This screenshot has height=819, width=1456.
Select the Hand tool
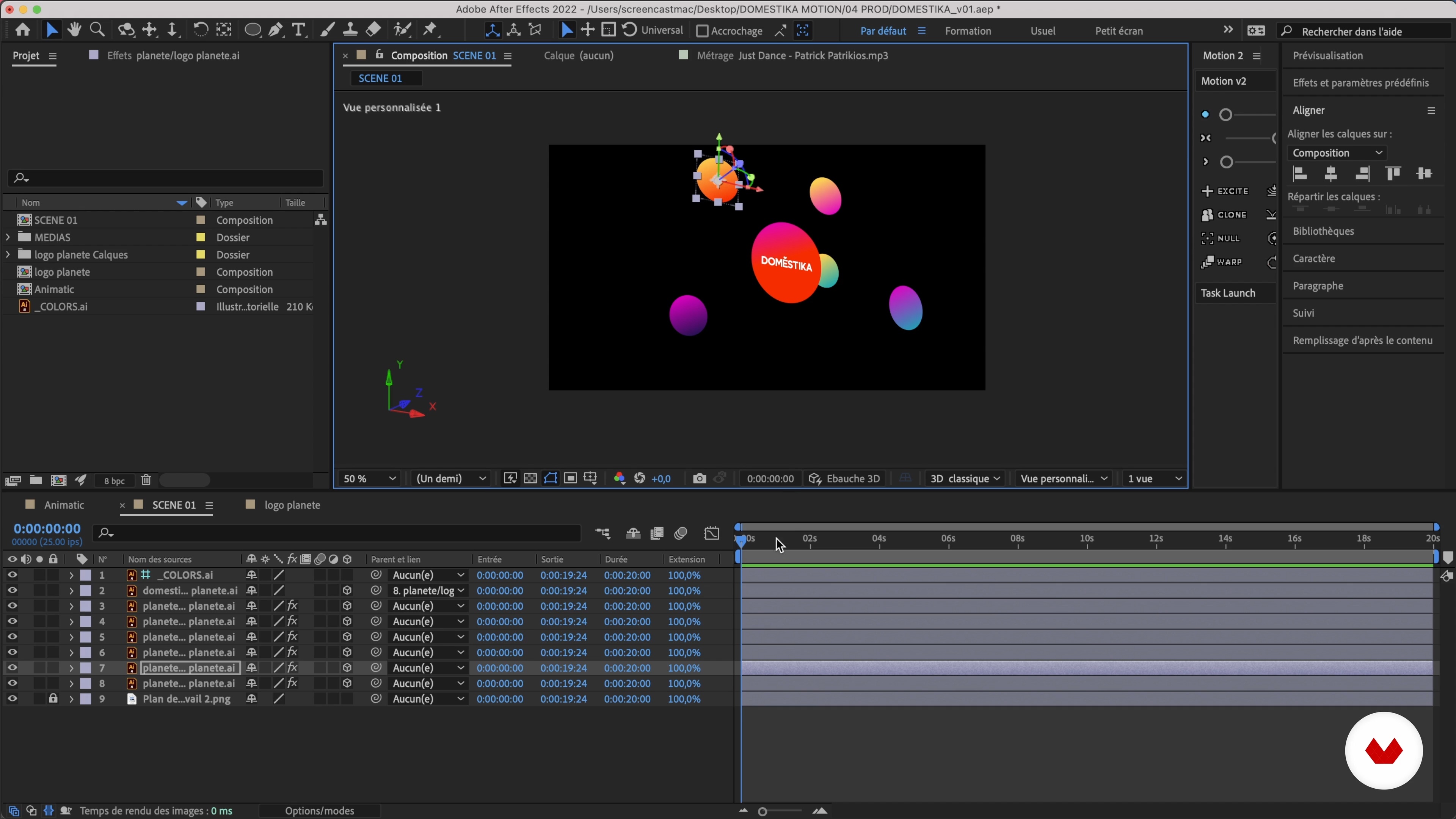[74, 30]
